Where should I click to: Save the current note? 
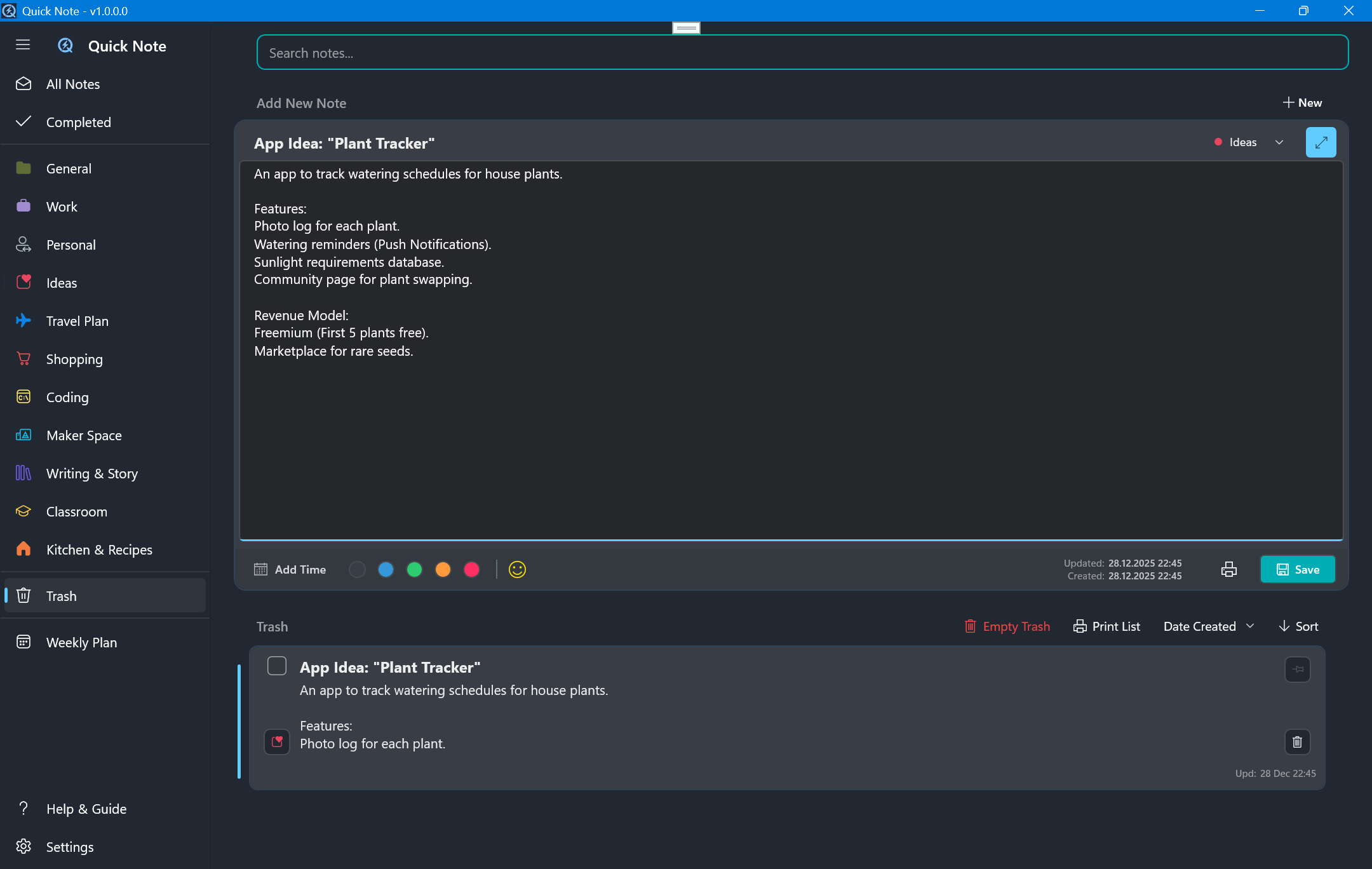(1297, 569)
